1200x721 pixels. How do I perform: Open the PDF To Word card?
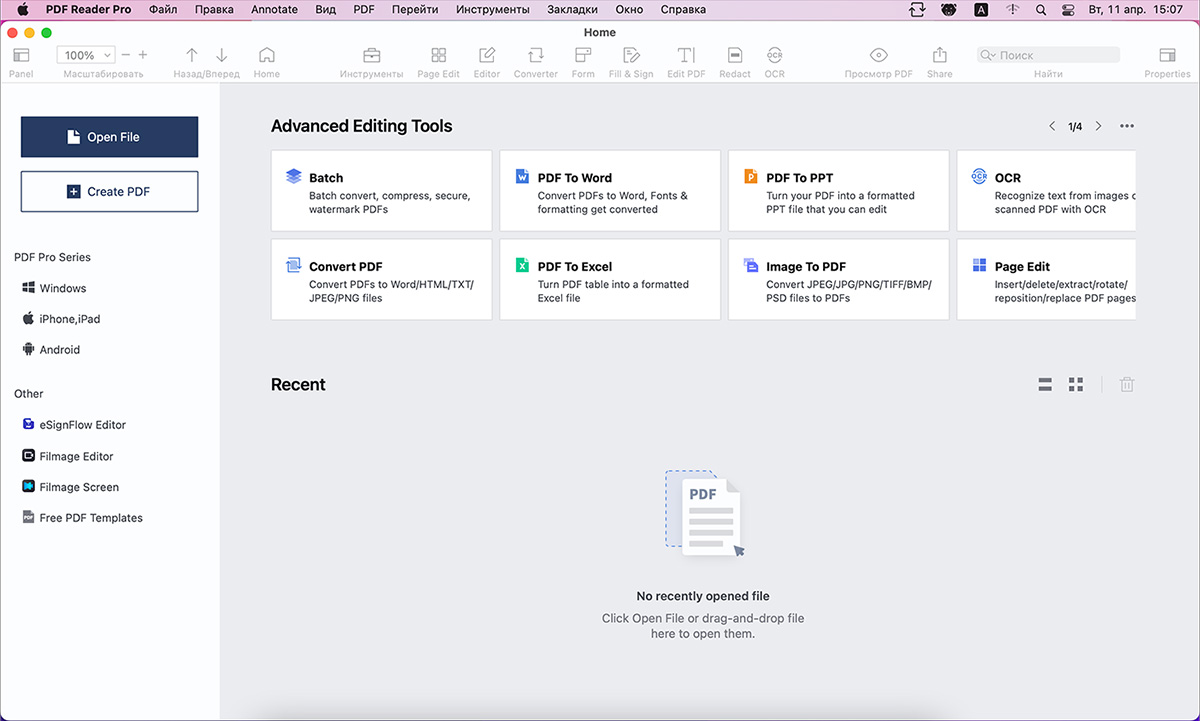click(x=610, y=191)
